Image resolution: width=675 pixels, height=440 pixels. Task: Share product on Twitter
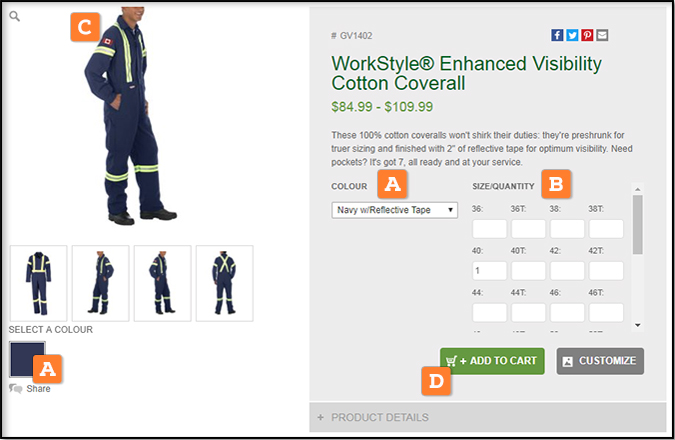coord(572,35)
